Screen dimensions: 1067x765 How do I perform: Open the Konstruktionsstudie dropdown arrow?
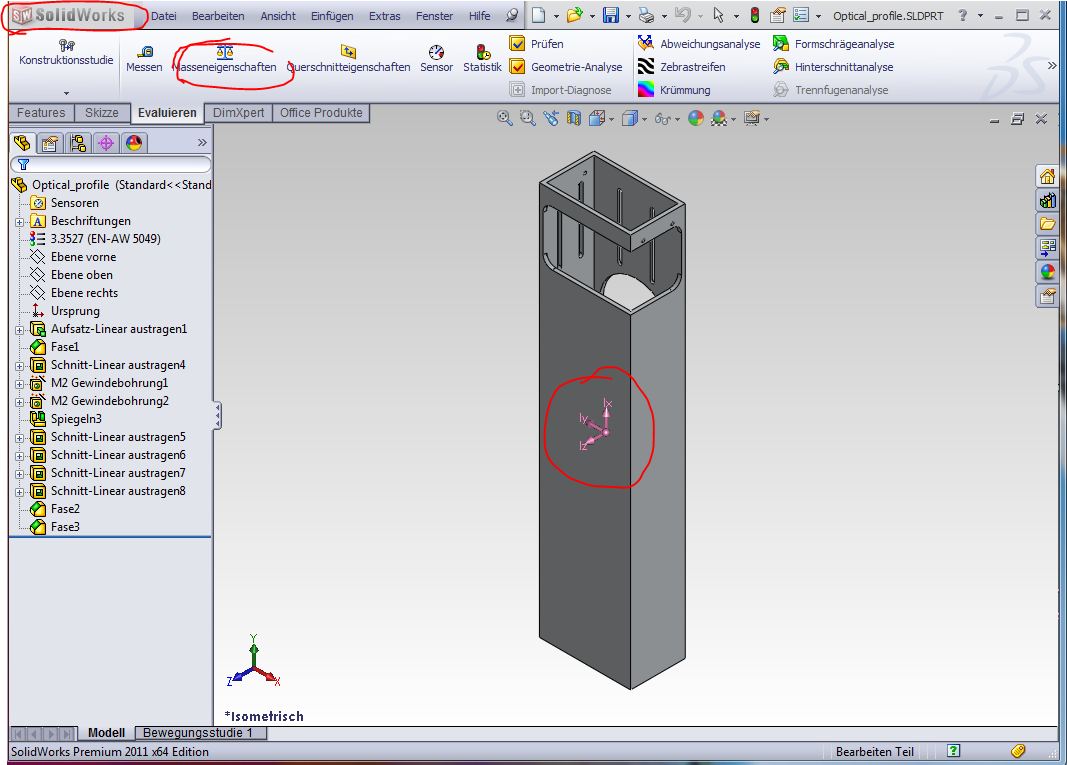click(x=66, y=92)
